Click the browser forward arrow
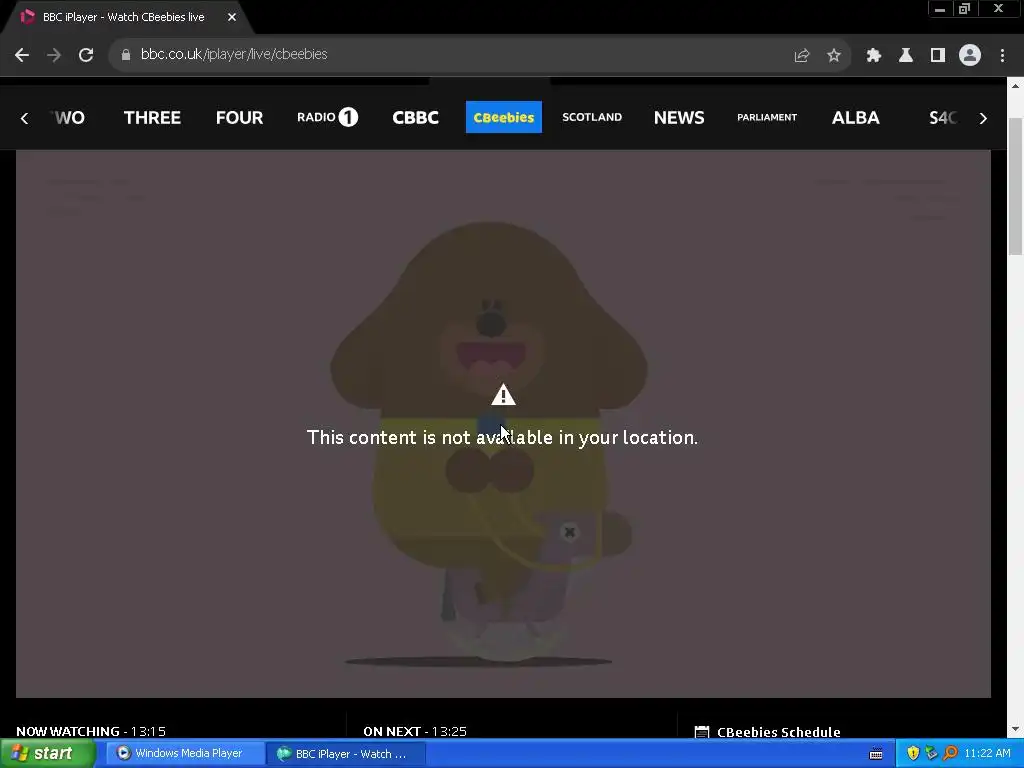1024x768 pixels. pyautogui.click(x=54, y=55)
